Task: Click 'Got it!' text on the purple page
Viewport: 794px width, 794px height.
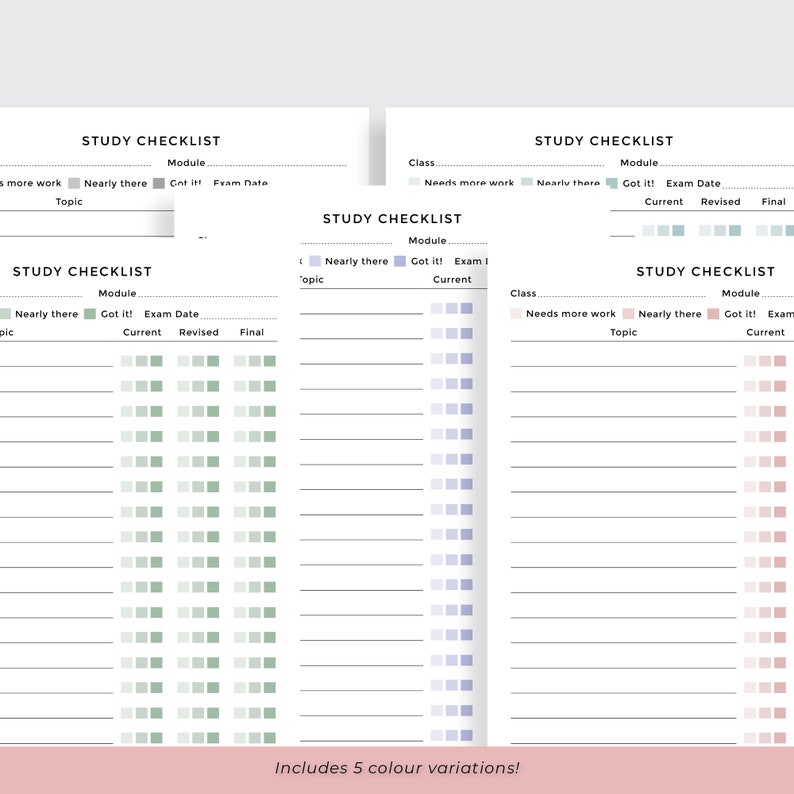Action: coord(426,261)
